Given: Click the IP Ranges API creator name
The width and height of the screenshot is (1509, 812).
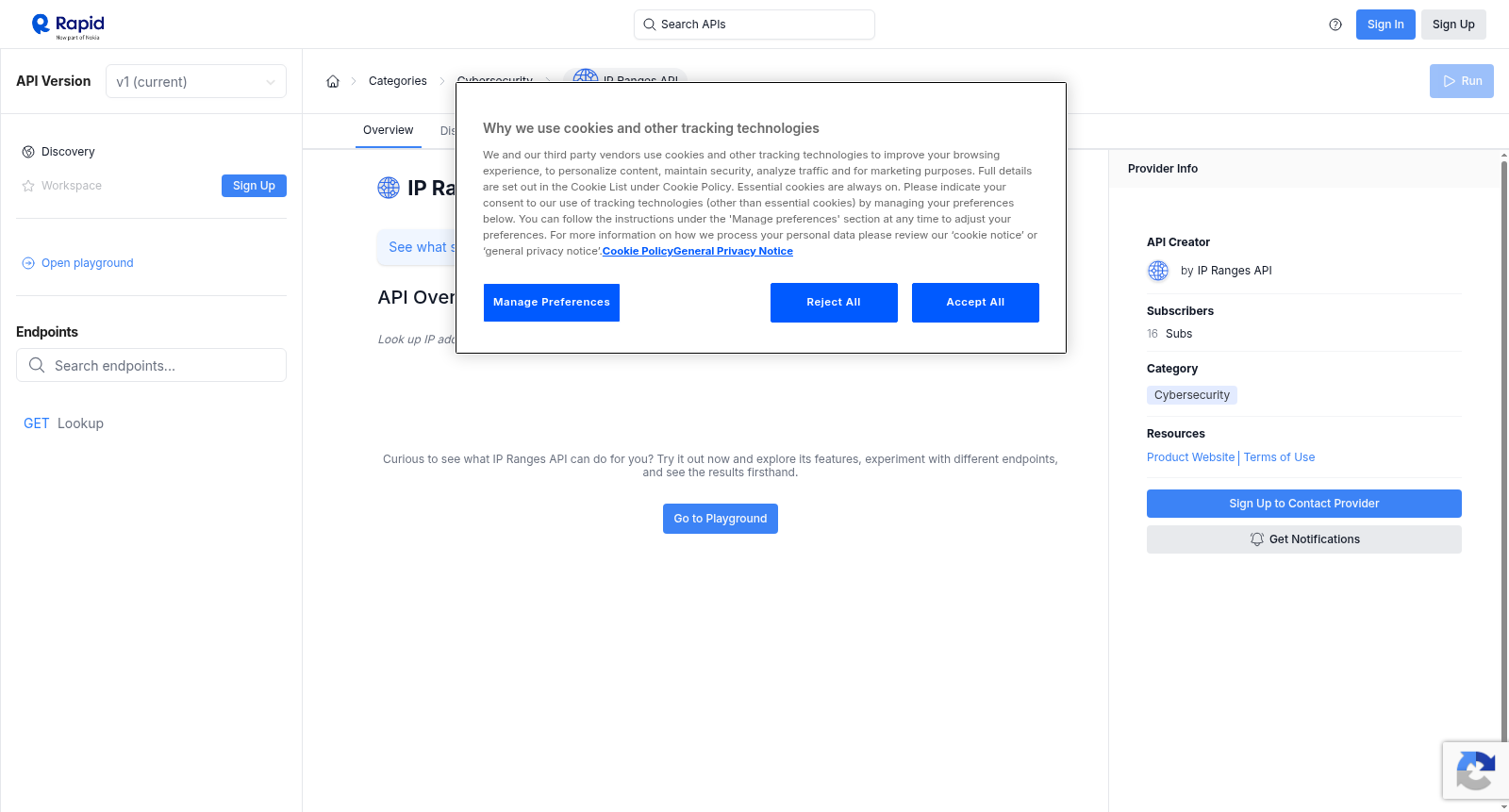Looking at the screenshot, I should point(1235,271).
